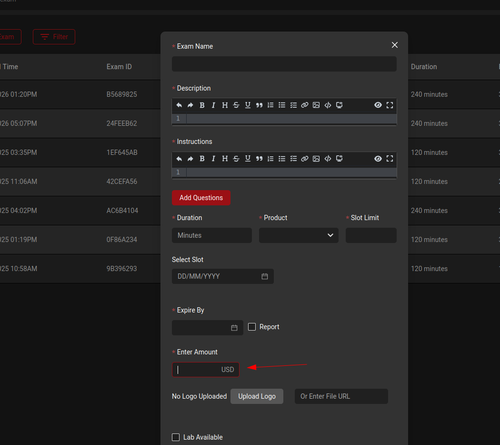Check the Report checkbox
Screen dimensions: 500x445
[252, 327]
